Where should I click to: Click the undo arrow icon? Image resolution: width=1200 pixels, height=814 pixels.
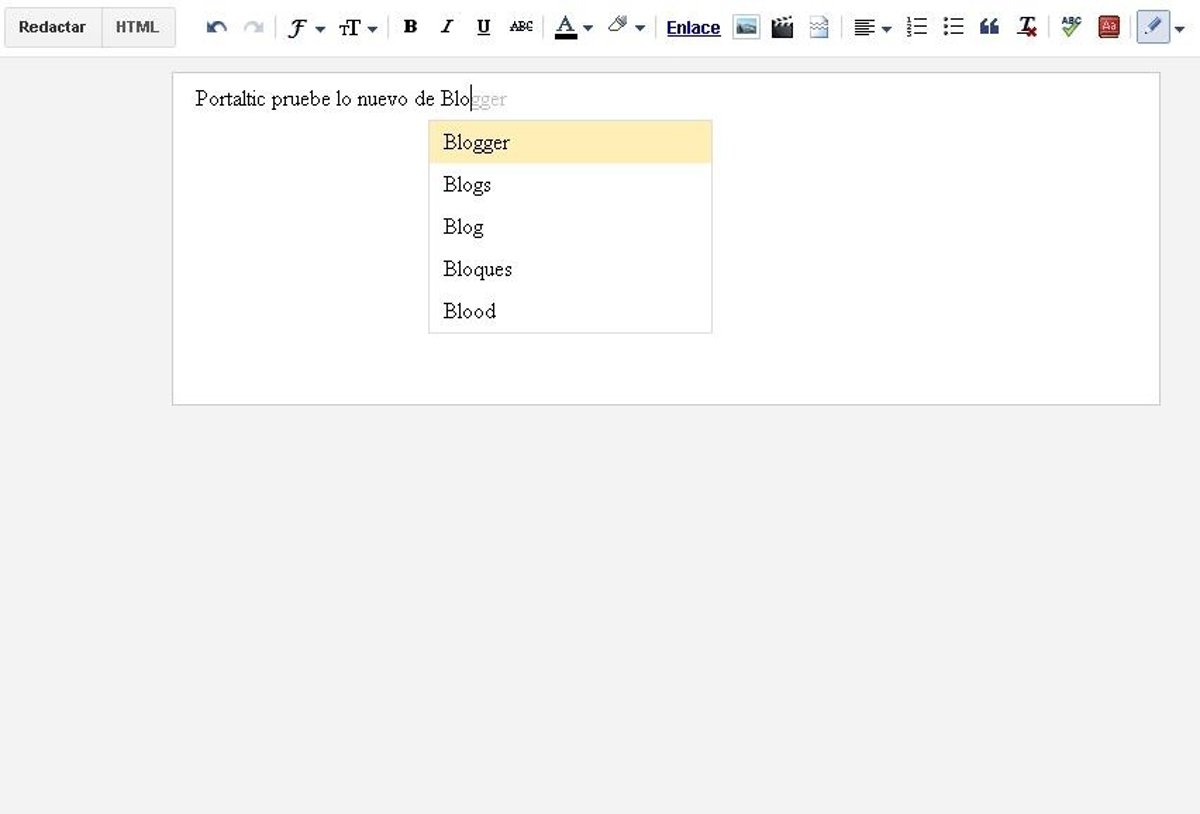coord(216,28)
